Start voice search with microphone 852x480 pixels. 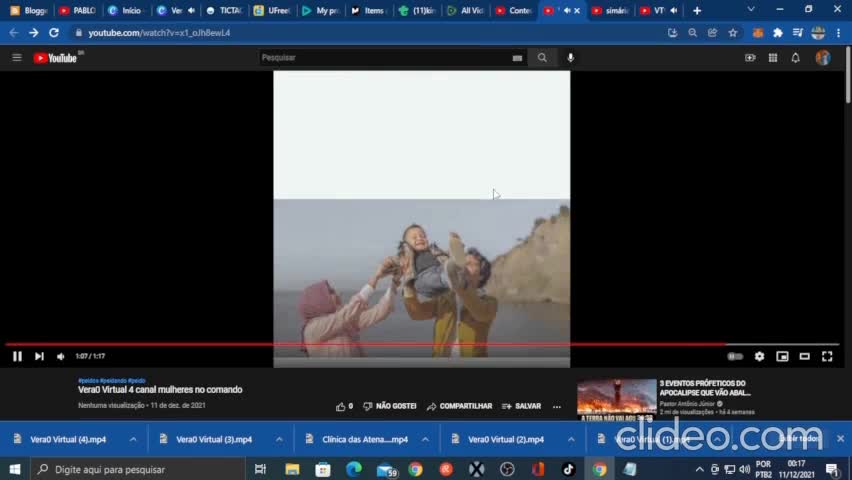pyautogui.click(x=571, y=58)
